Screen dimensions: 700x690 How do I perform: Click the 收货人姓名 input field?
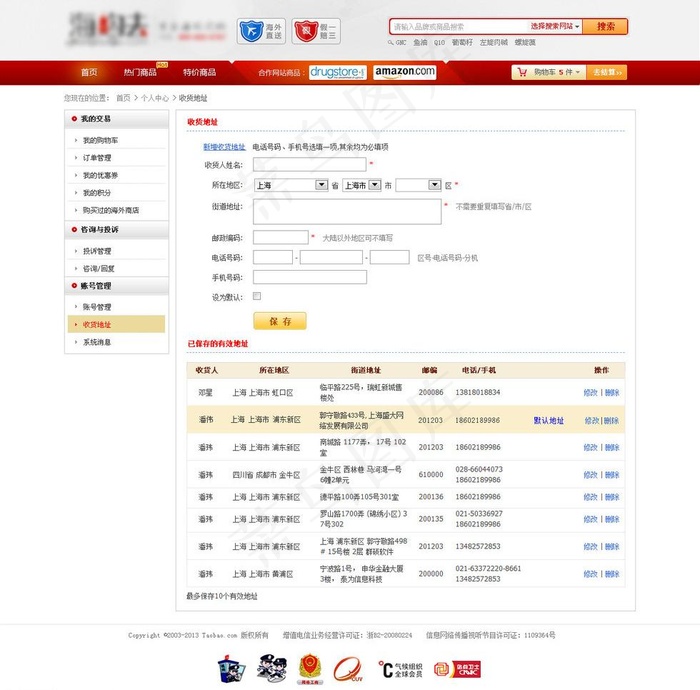(x=309, y=164)
